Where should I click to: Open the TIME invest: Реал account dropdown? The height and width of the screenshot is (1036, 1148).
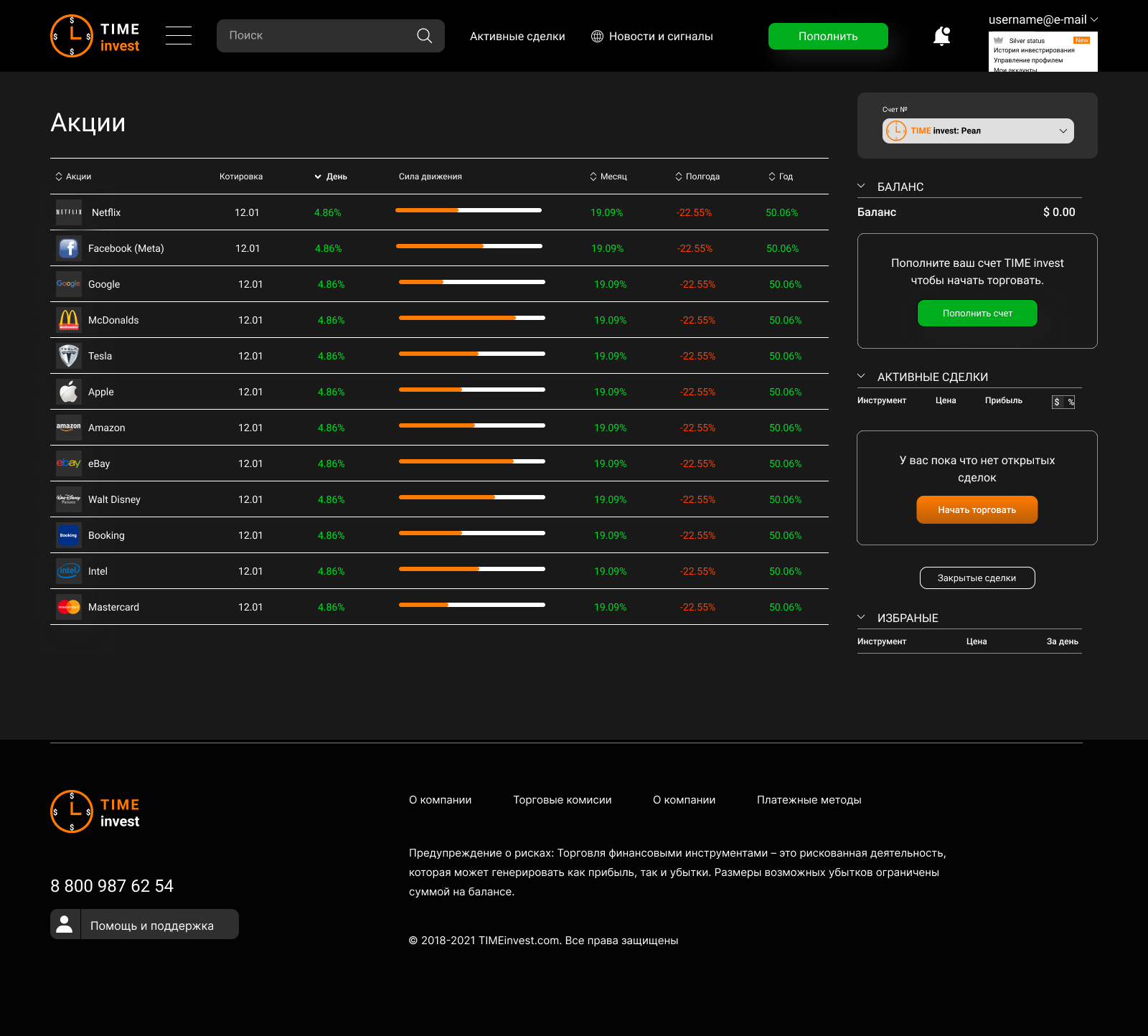pos(978,131)
